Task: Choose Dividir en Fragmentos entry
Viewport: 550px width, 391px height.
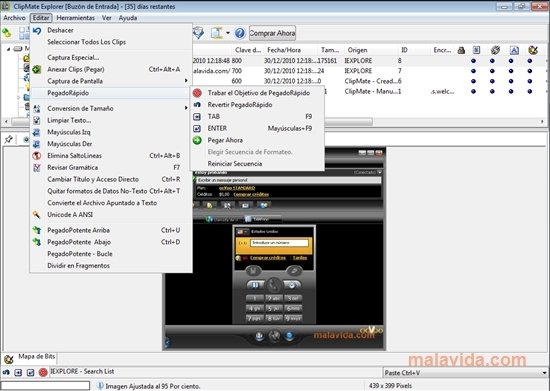Action: (x=79, y=266)
